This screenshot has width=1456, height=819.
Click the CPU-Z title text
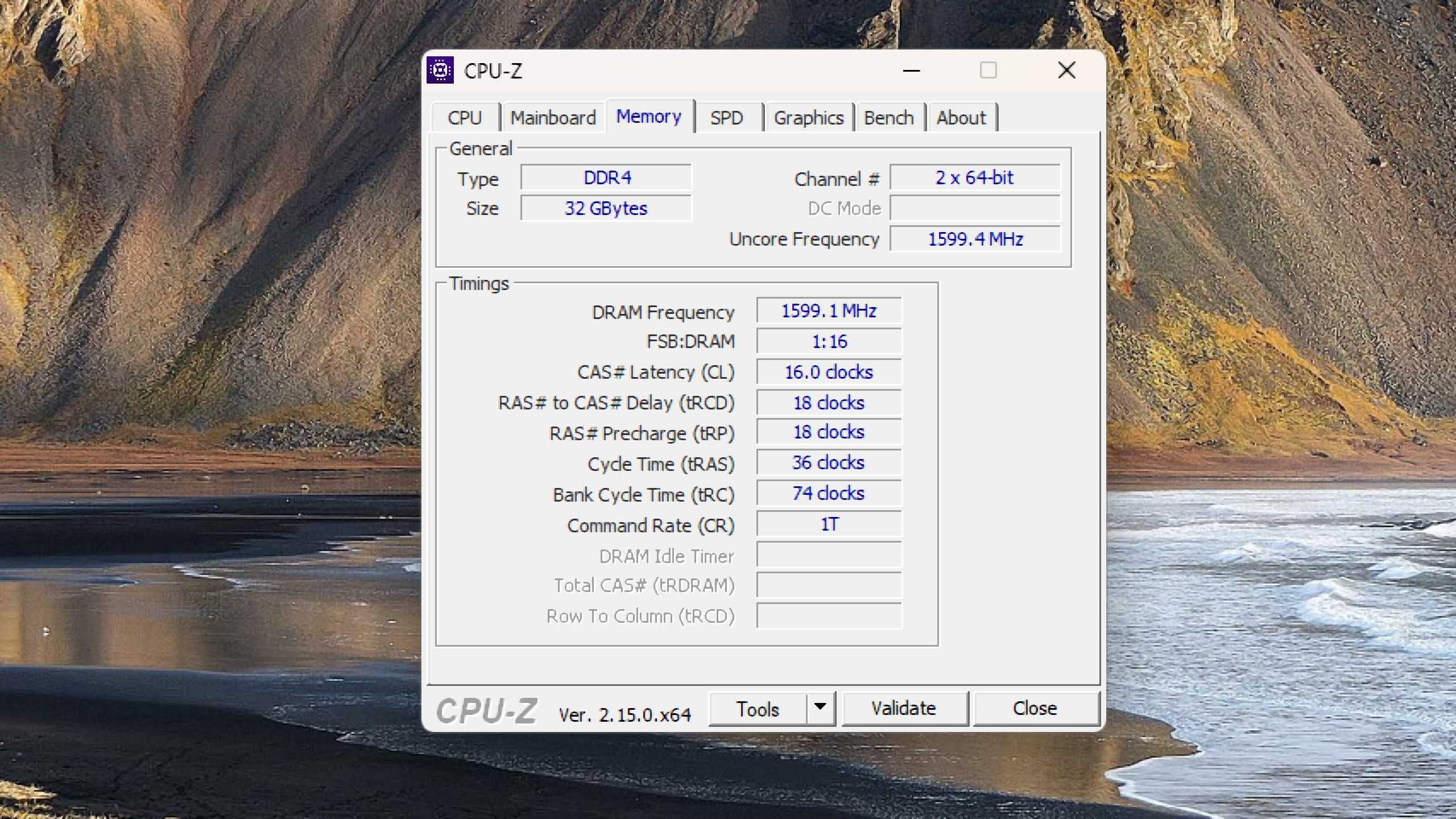[x=493, y=71]
